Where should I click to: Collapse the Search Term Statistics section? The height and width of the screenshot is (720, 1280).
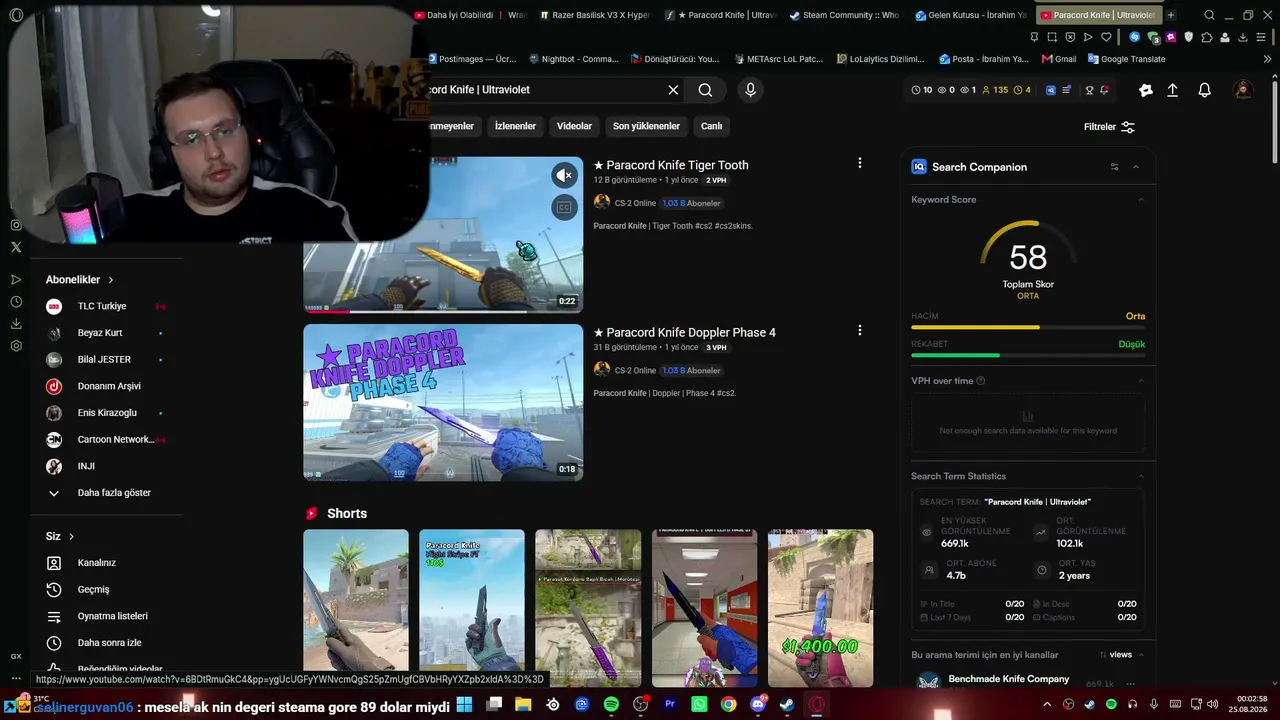1141,476
